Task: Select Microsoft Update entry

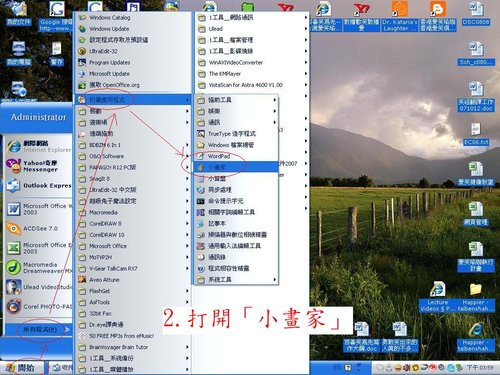Action: tap(133, 74)
